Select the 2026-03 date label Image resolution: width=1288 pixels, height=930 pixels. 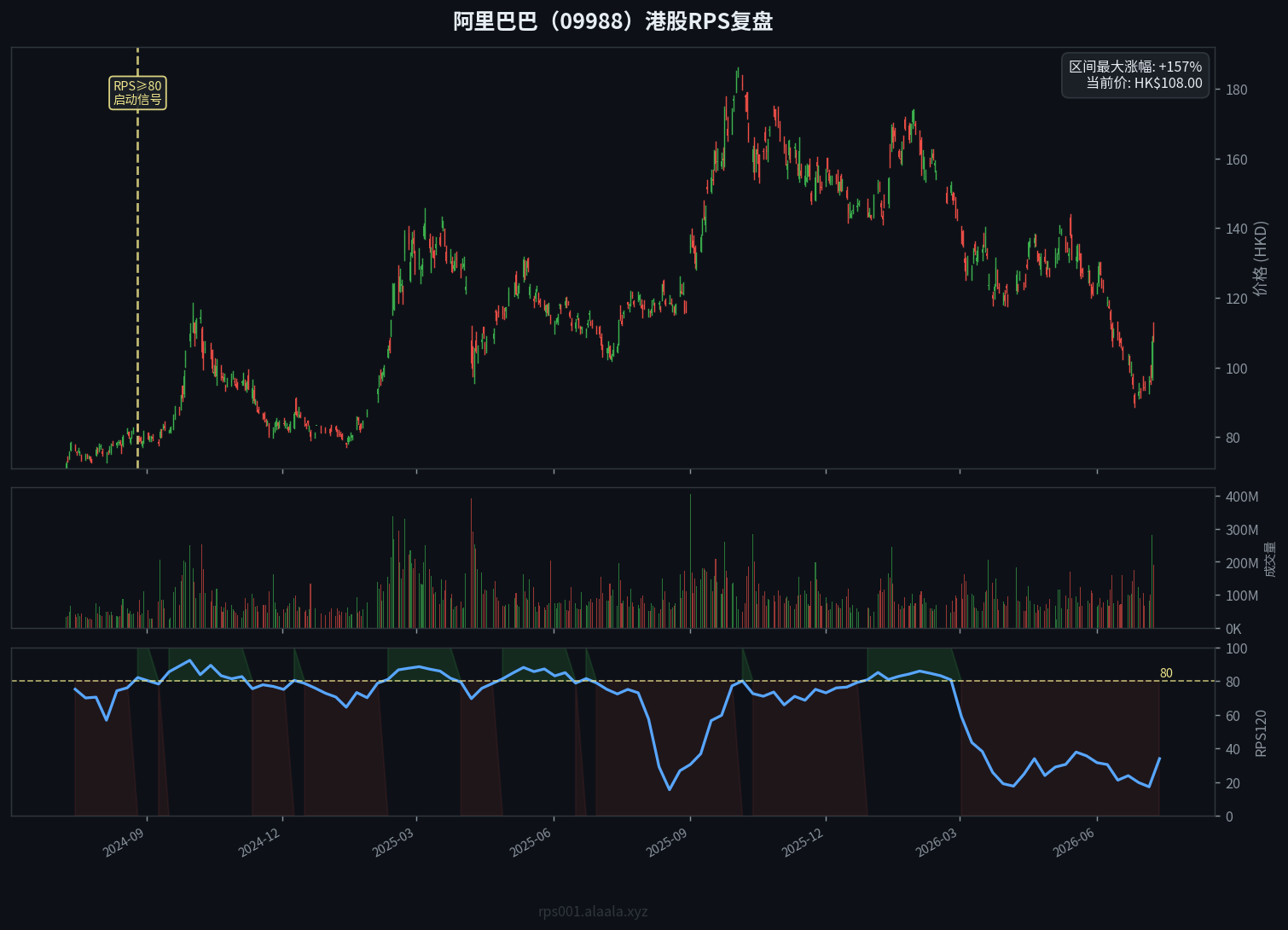[936, 843]
